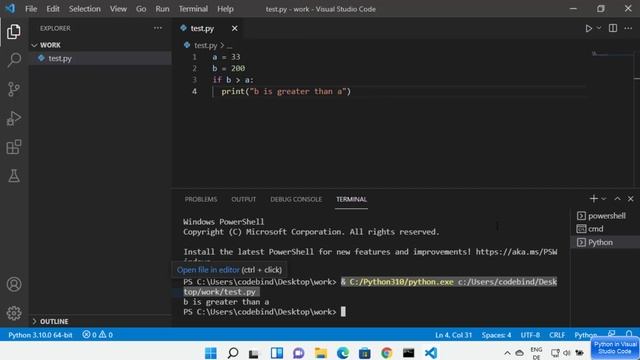Click the feedback icon in the status bar
Viewport: 640px width, 360px height.
[x=611, y=334]
